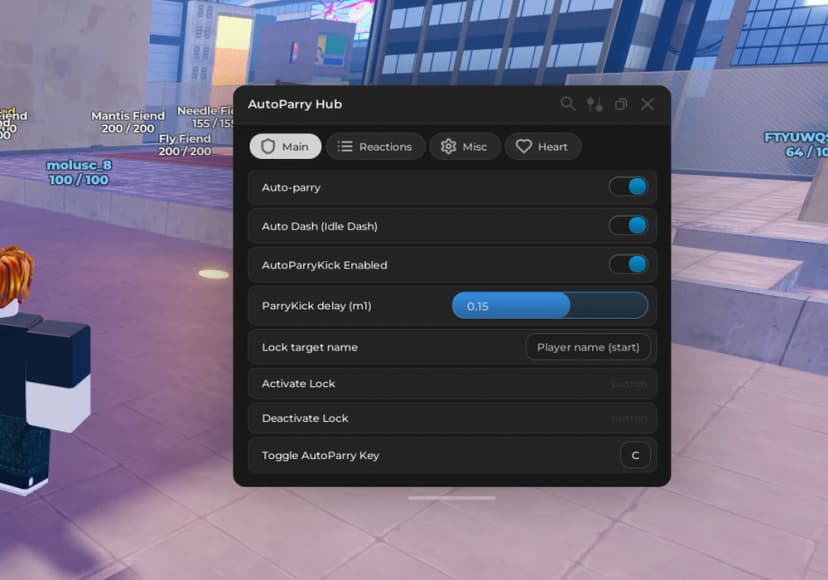The width and height of the screenshot is (828, 580).
Task: Click the Fly Fiend name label
Action: click(185, 138)
